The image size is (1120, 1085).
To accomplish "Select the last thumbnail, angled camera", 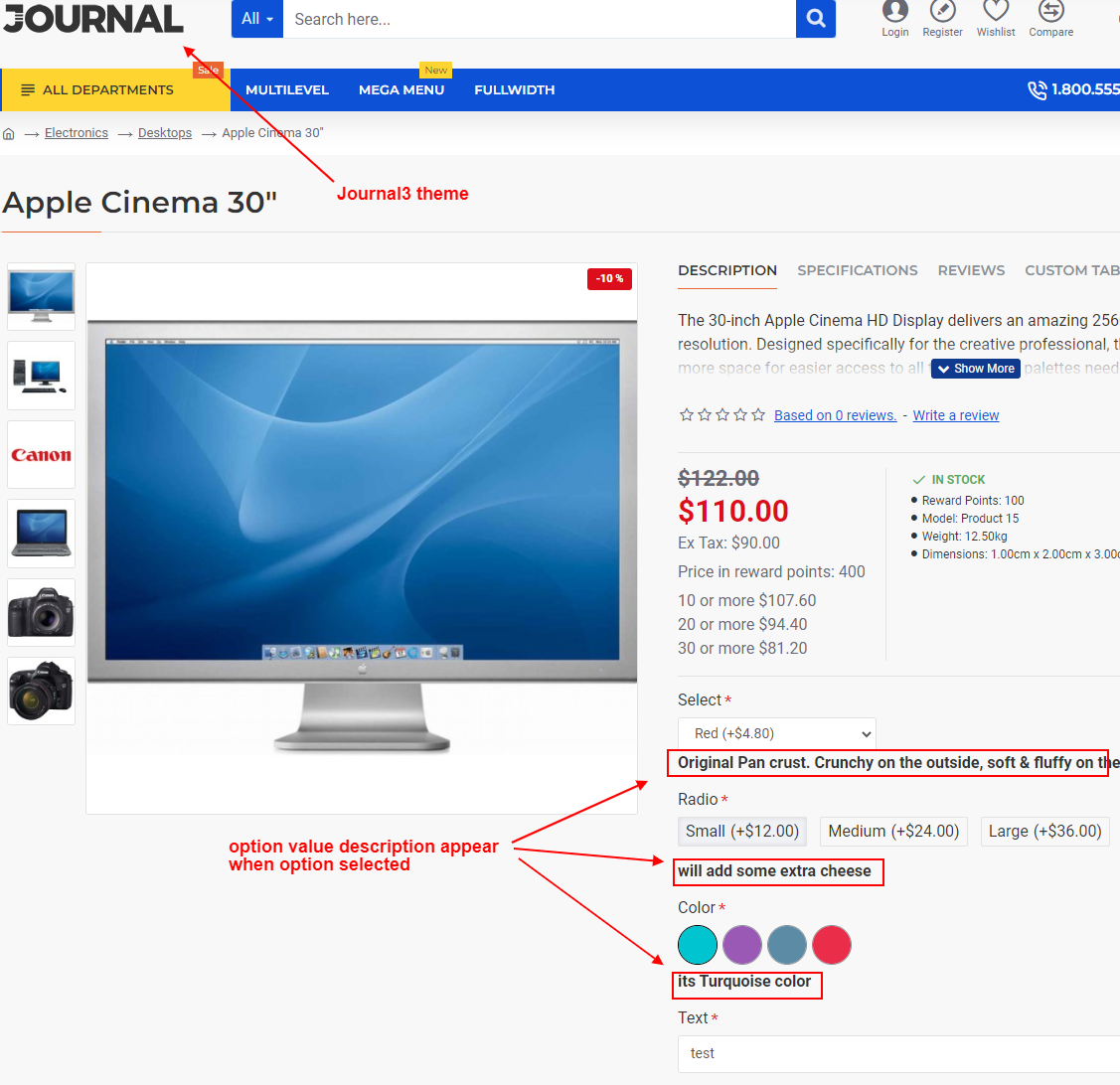I will pos(42,692).
